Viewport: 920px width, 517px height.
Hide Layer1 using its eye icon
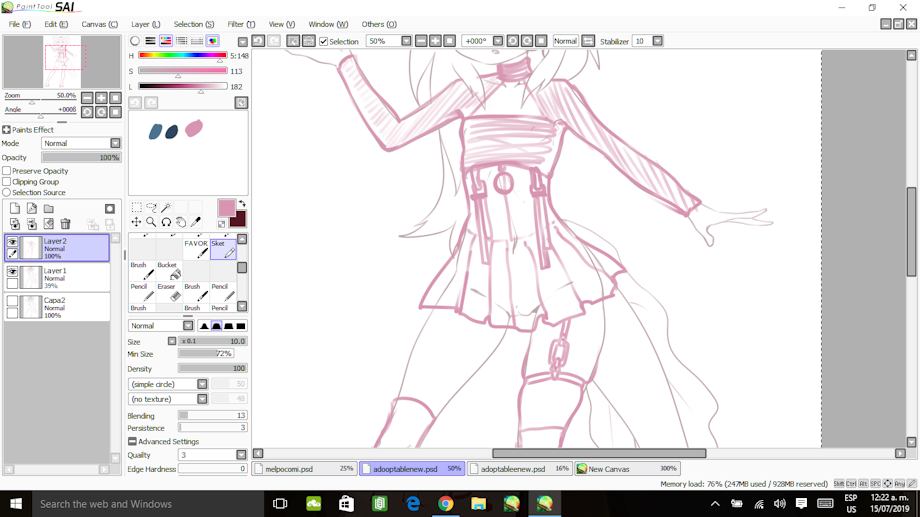coord(12,271)
